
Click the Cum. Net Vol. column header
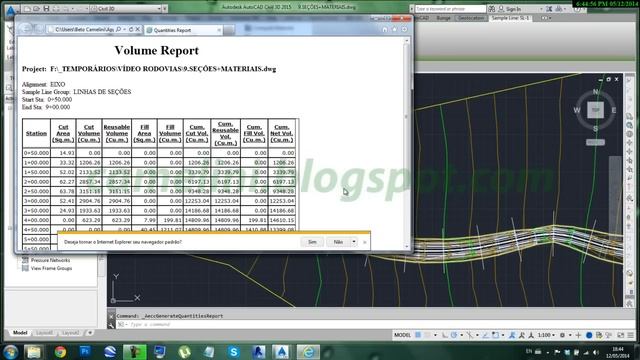tap(282, 133)
